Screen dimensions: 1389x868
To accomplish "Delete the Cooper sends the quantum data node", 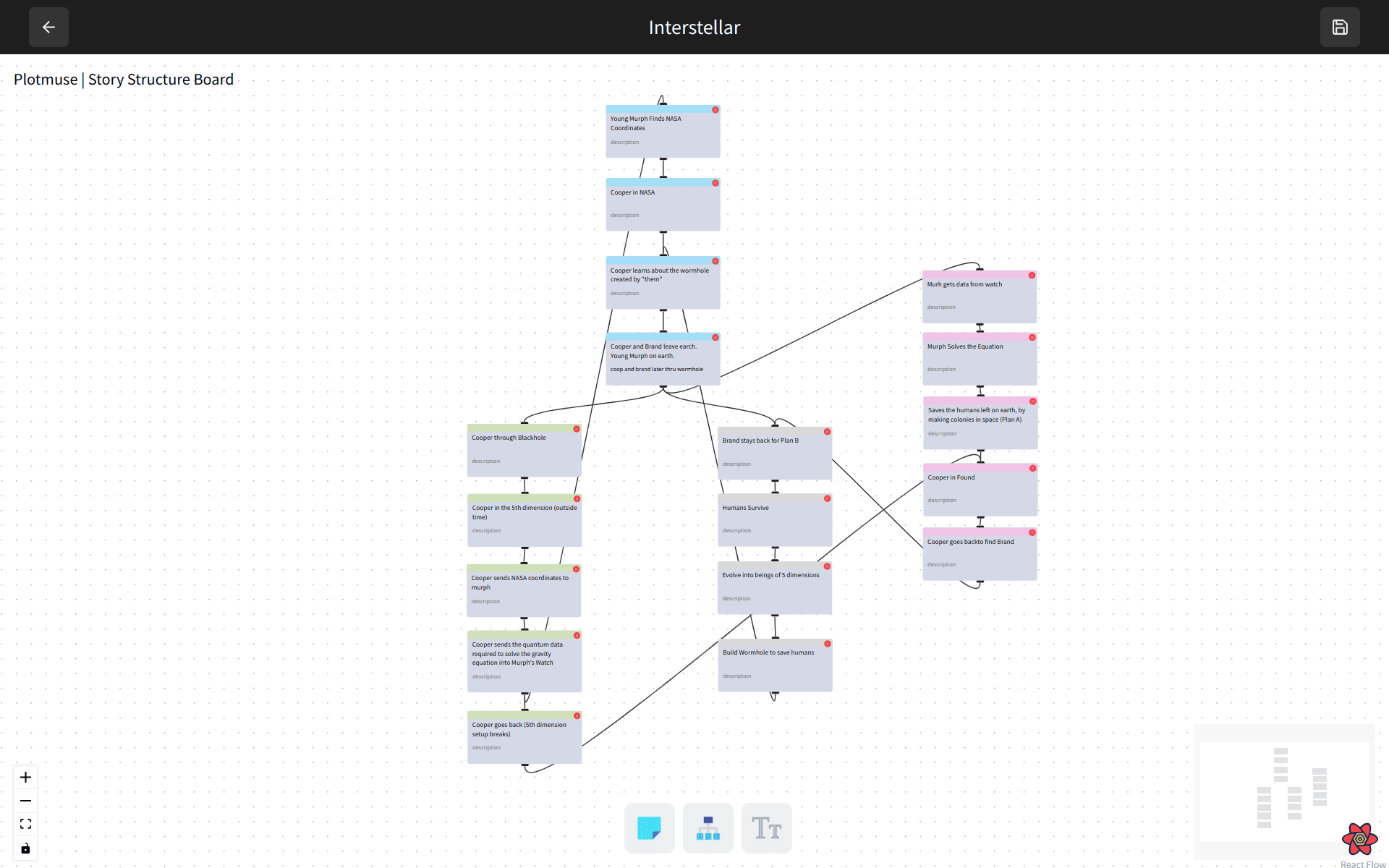I will [x=577, y=635].
